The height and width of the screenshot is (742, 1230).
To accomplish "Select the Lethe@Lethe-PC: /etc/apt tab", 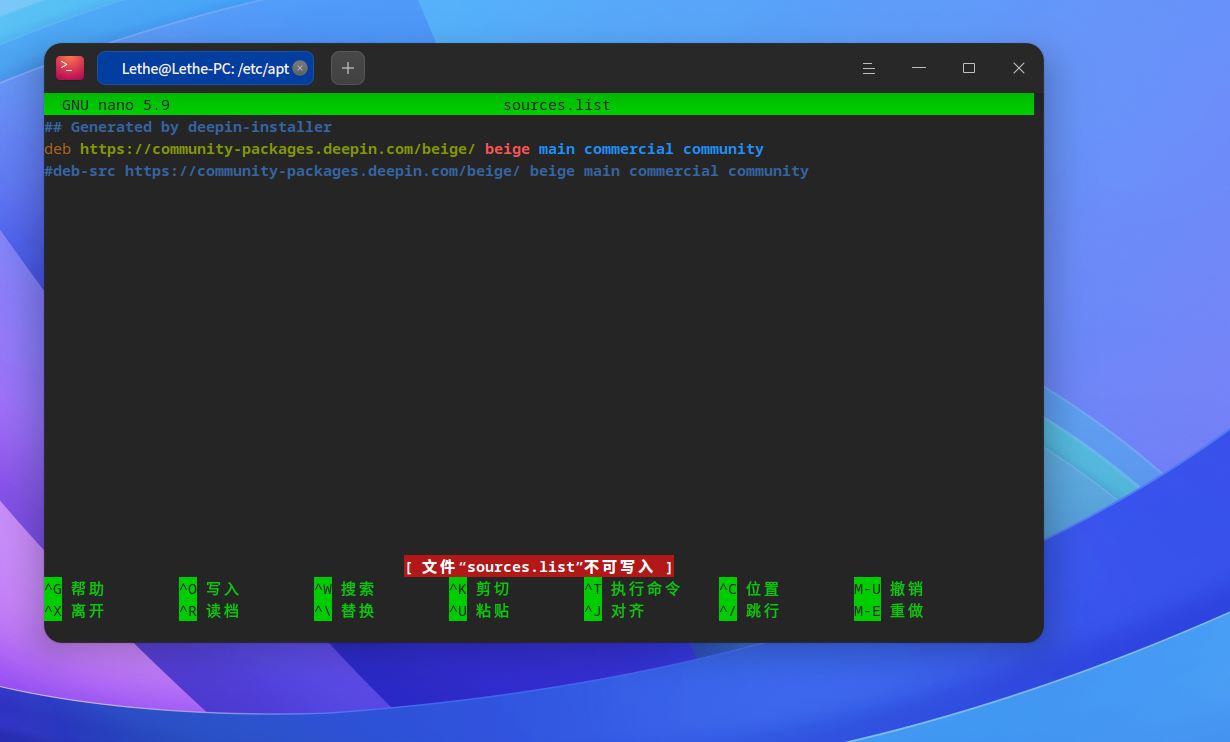I will point(205,68).
